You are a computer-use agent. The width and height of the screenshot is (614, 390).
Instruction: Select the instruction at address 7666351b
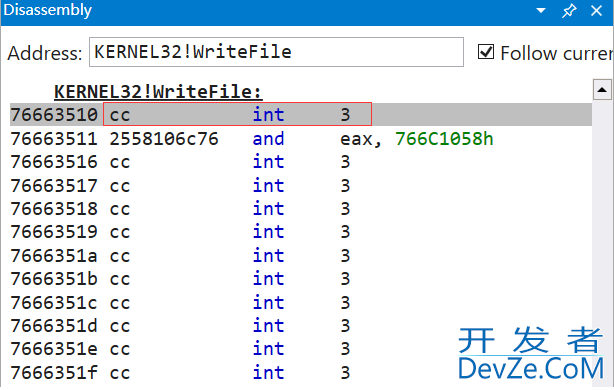coord(301,279)
